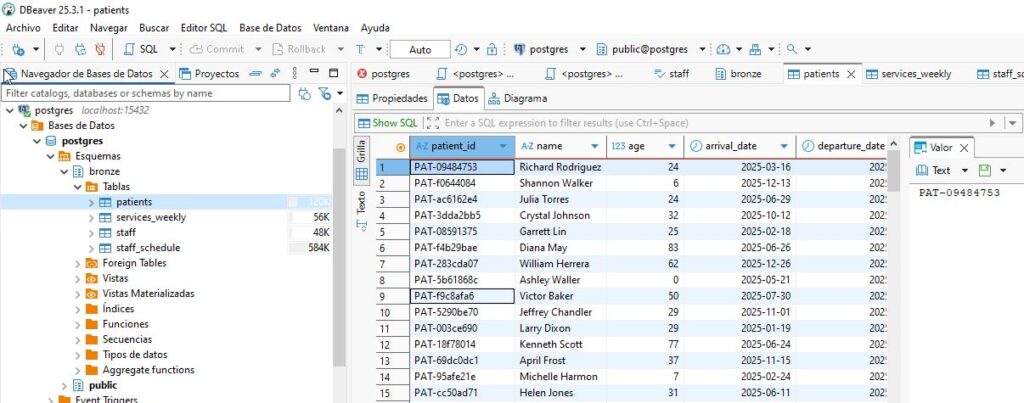
Task: Open the Base de Datos menu
Action: (270, 28)
